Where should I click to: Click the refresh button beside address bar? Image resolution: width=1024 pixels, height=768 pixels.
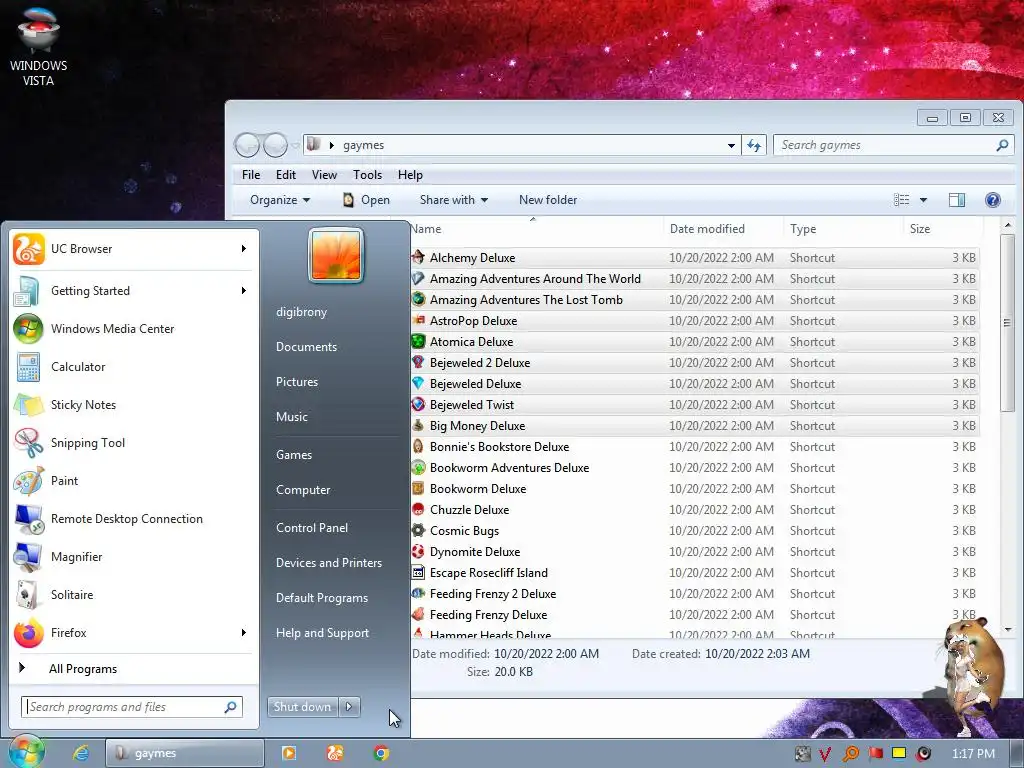pos(754,145)
